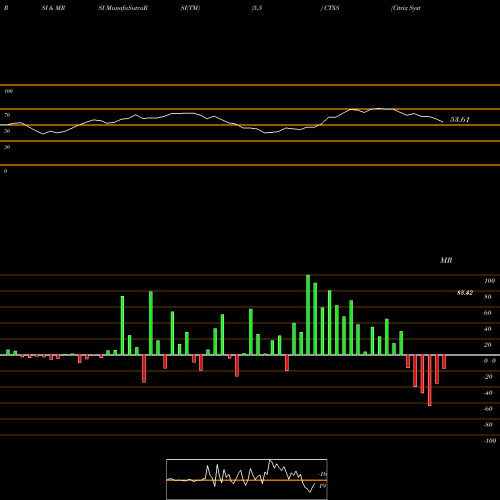
Task: Click the 19 value in mini chart
Action: pos(322,486)
